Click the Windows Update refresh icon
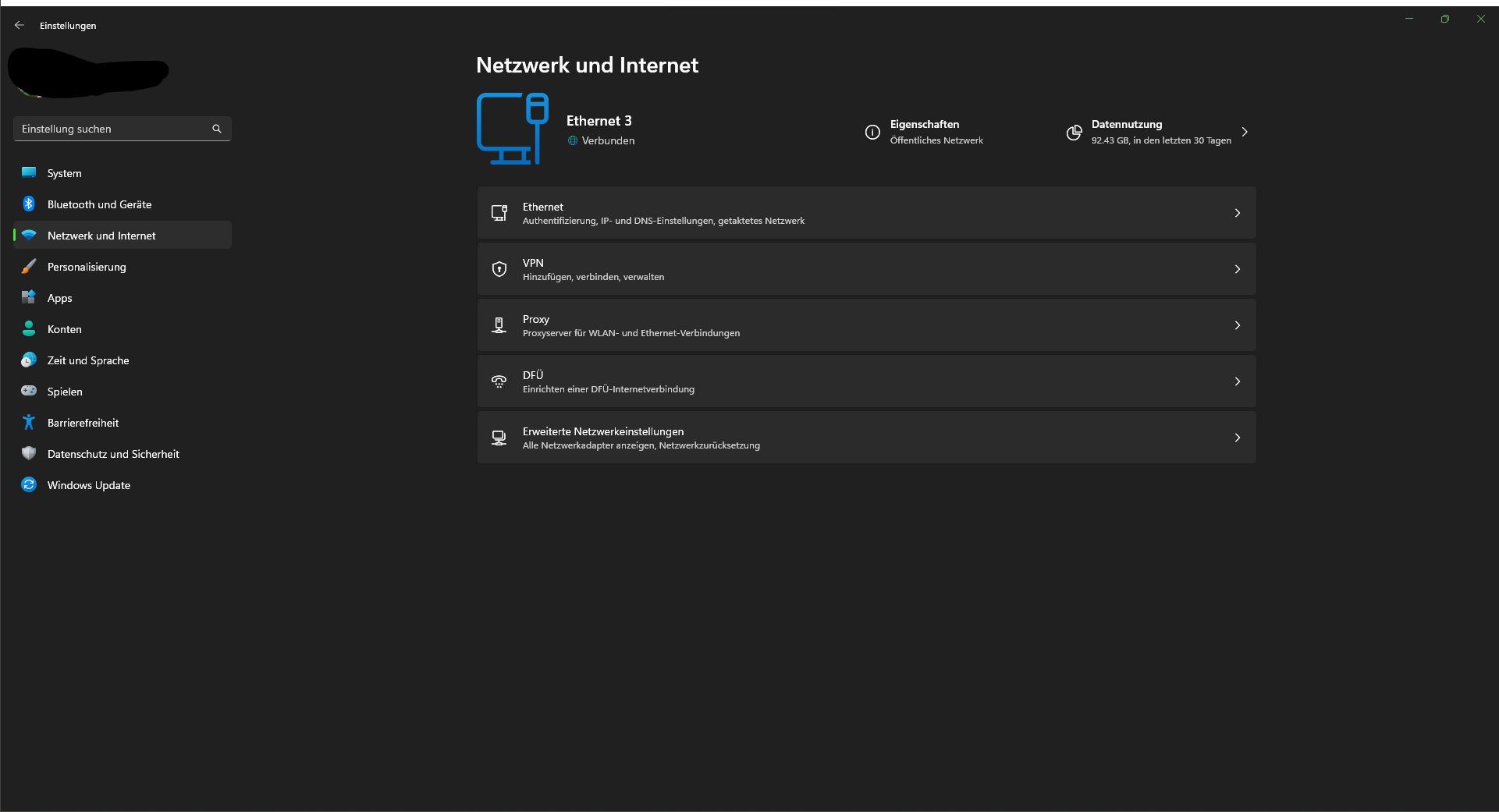The height and width of the screenshot is (812, 1499). (x=29, y=484)
